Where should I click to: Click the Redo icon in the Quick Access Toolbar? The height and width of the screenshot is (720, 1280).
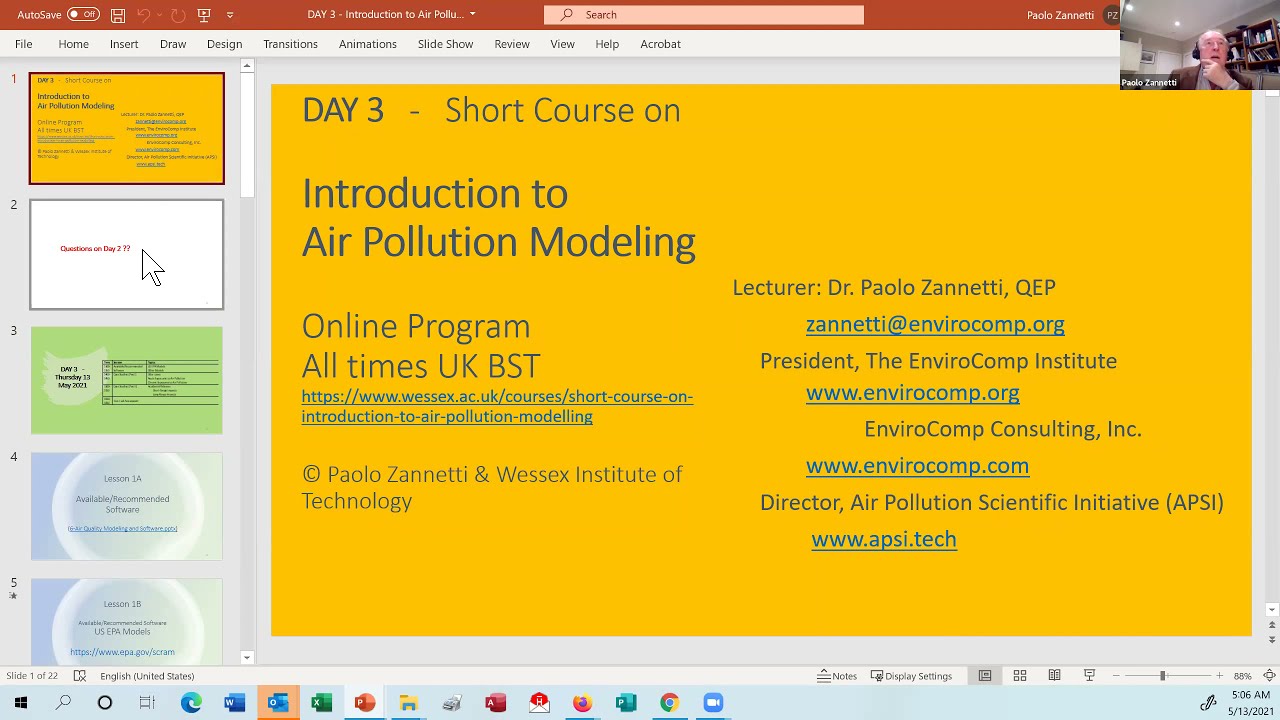pyautogui.click(x=178, y=15)
